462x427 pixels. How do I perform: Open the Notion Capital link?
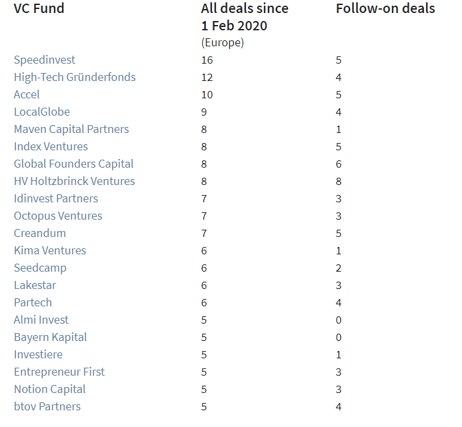pos(50,389)
